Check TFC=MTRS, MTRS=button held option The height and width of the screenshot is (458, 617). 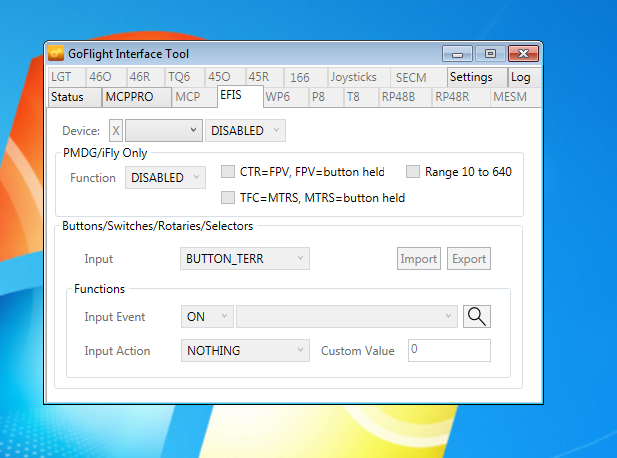point(228,198)
